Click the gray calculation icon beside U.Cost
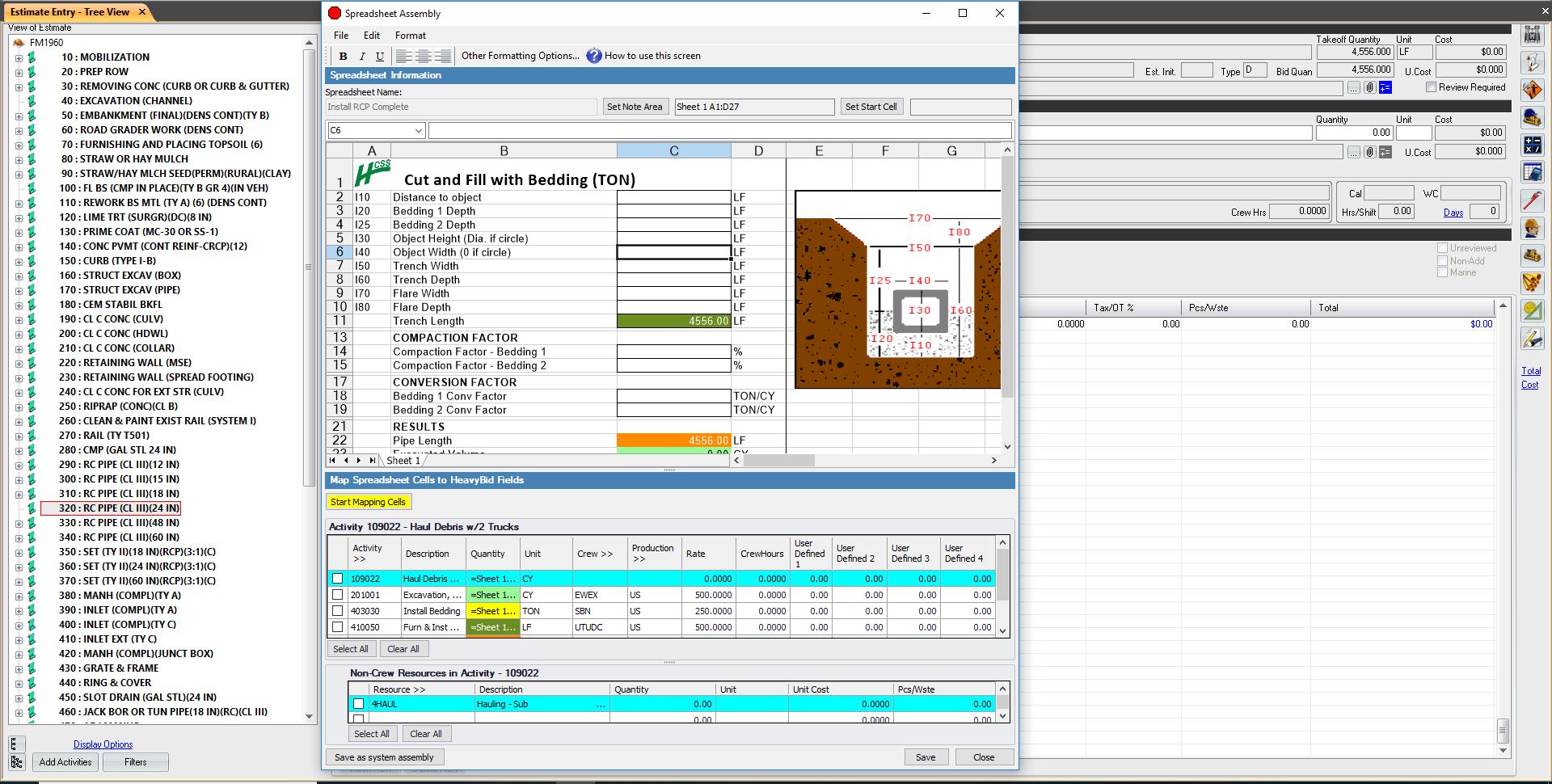 click(x=1385, y=152)
